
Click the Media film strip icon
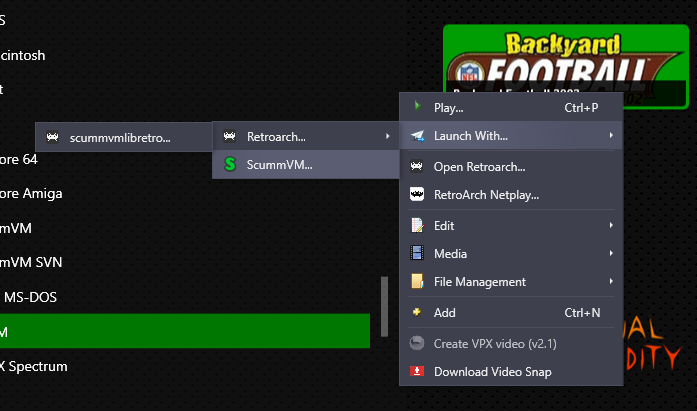click(x=417, y=253)
